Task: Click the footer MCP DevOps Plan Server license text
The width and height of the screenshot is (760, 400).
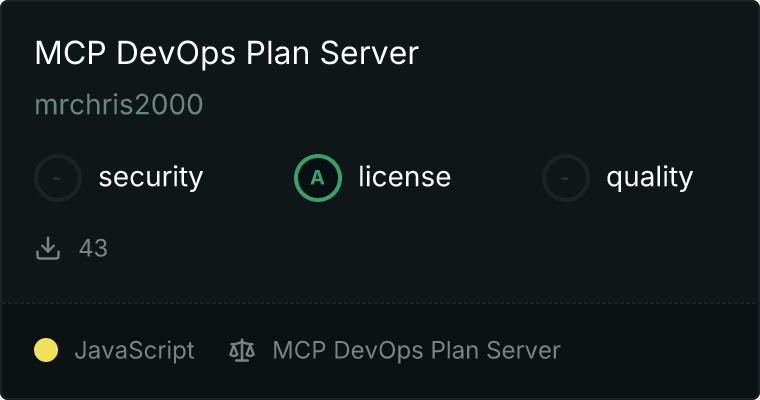Action: tap(416, 350)
